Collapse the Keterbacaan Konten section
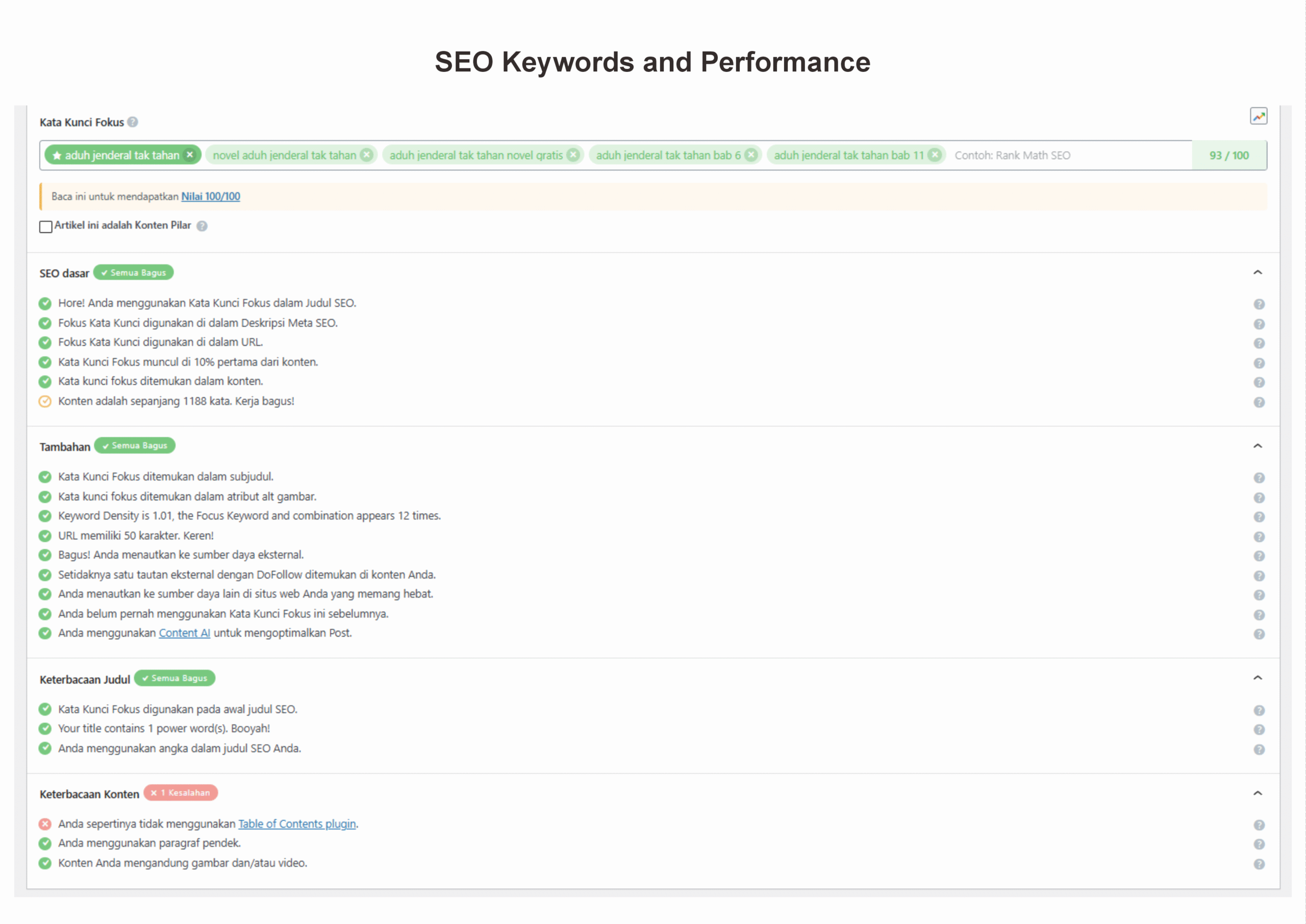This screenshot has width=1306, height=924. [1257, 793]
